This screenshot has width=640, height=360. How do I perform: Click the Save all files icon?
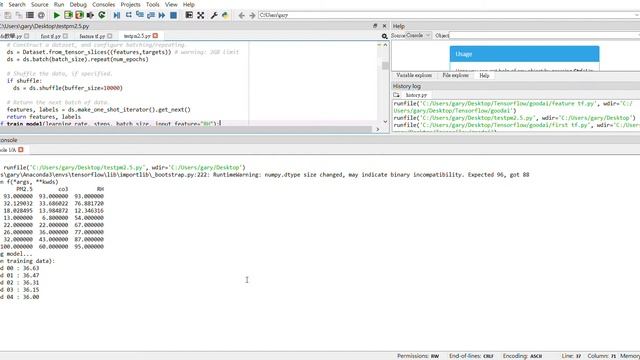19,15
